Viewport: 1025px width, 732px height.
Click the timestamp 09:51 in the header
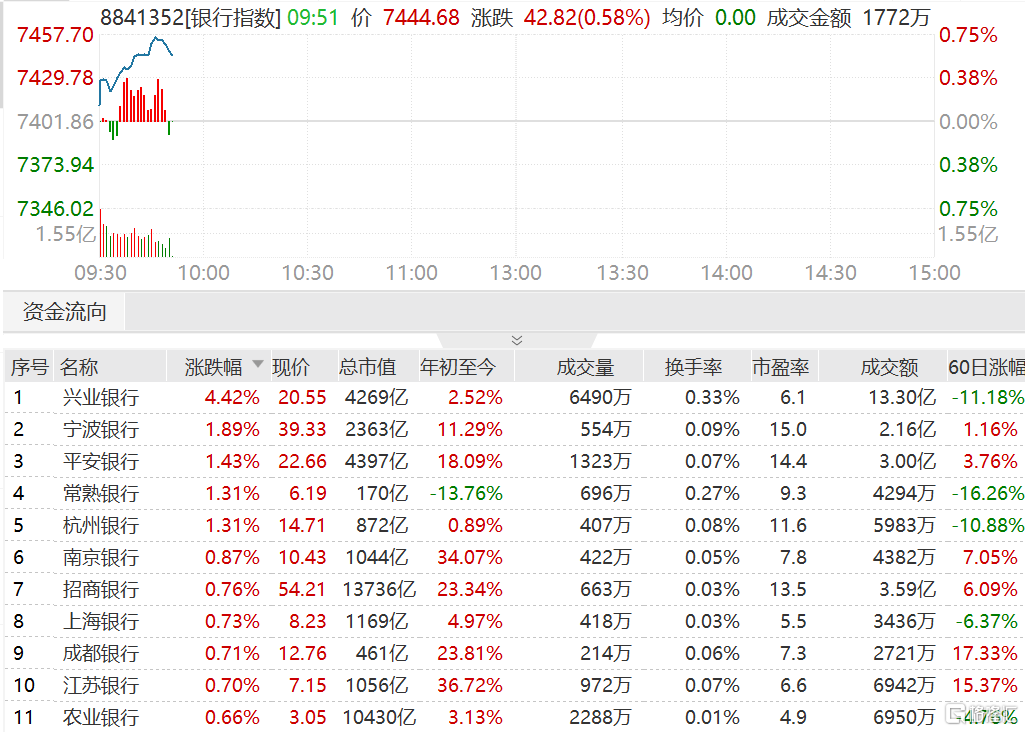tap(313, 18)
